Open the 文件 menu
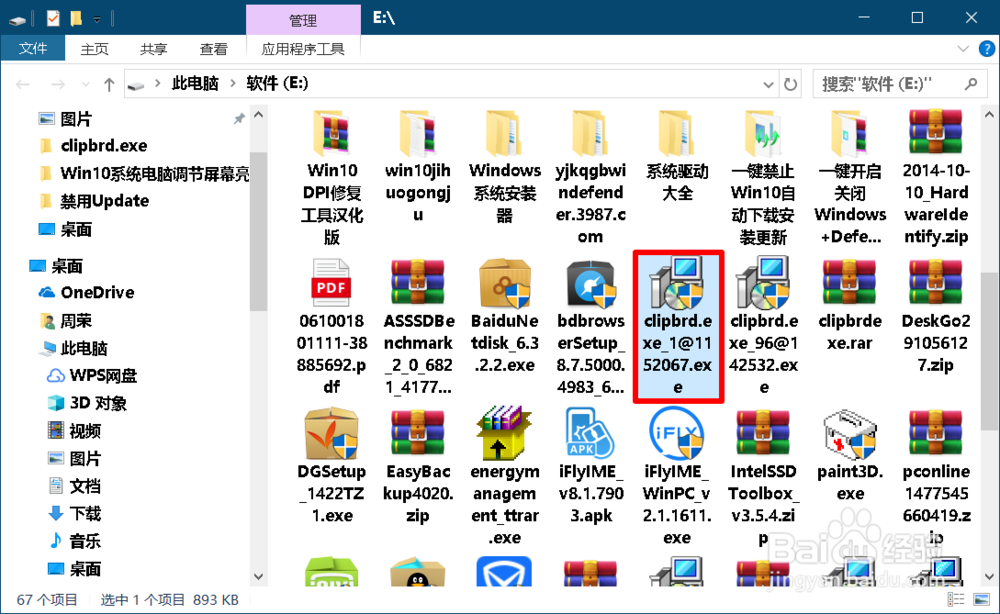The image size is (1000, 614). pos(33,48)
